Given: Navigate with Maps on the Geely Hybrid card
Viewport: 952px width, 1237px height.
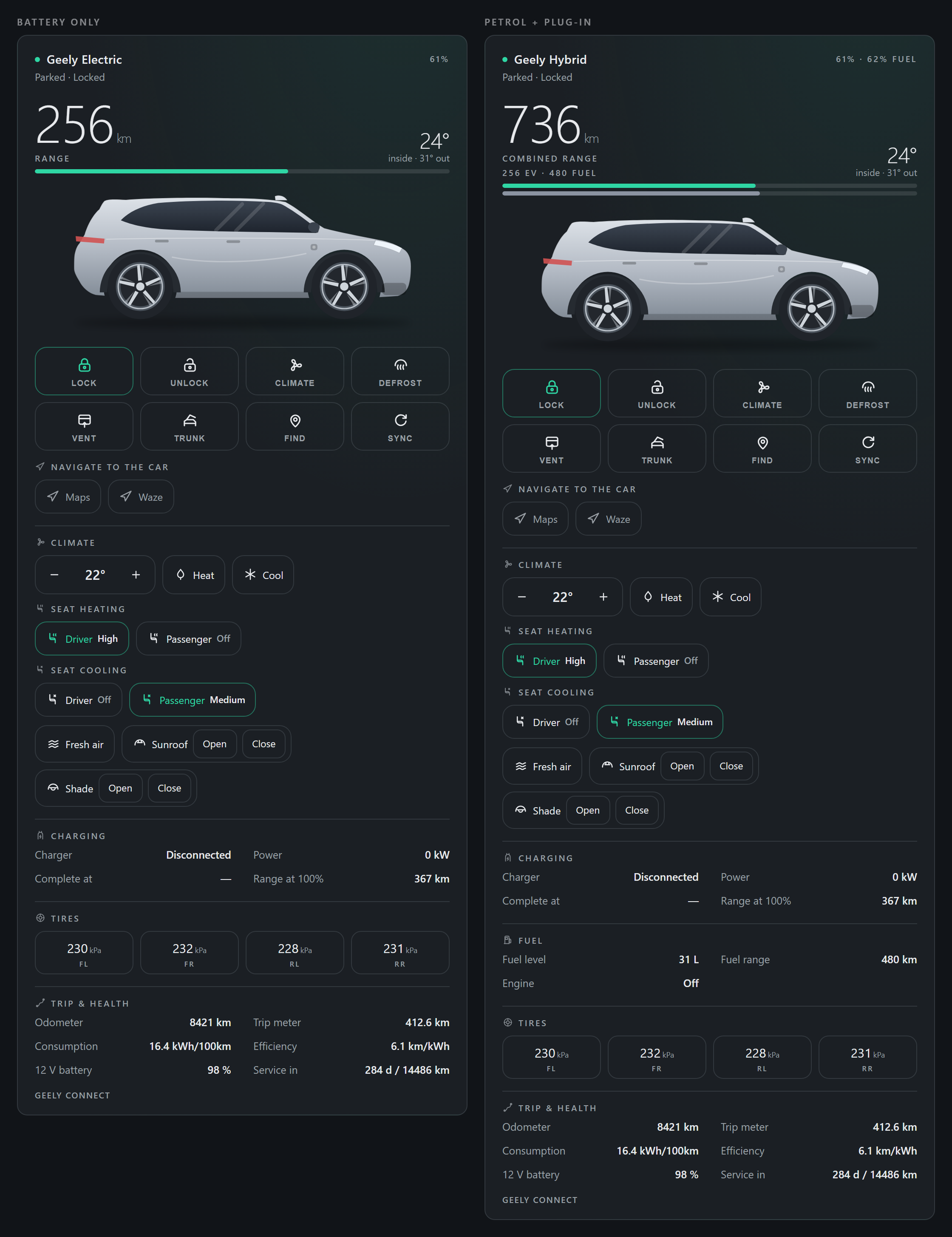Looking at the screenshot, I should (535, 519).
